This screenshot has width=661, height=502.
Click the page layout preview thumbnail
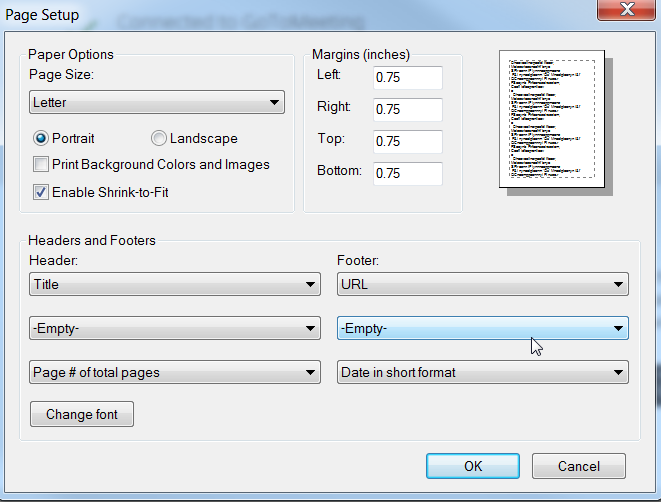point(552,119)
